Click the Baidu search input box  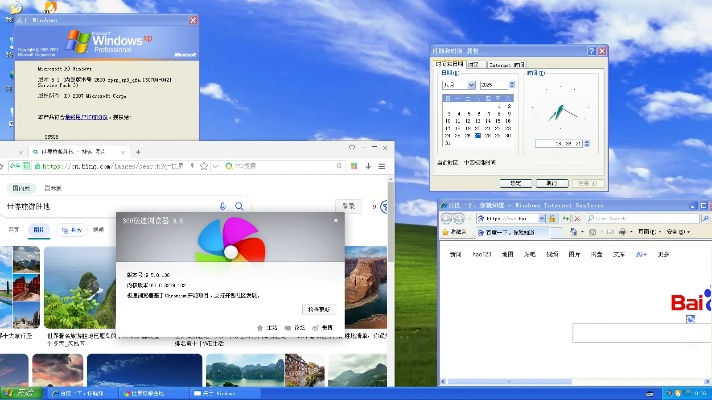tap(642, 333)
